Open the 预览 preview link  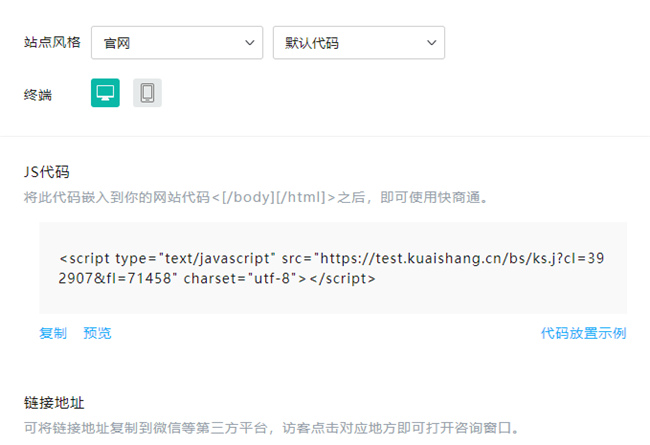[x=97, y=333]
